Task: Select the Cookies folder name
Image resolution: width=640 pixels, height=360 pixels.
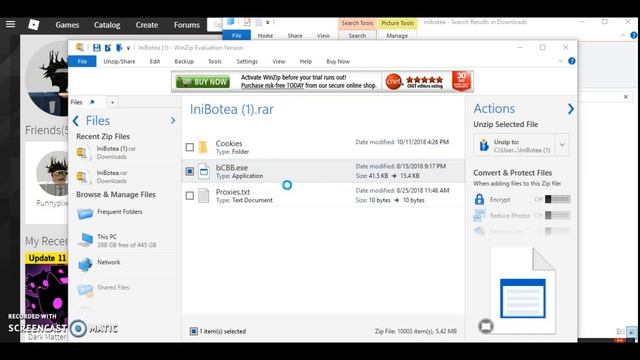Action: (229, 143)
